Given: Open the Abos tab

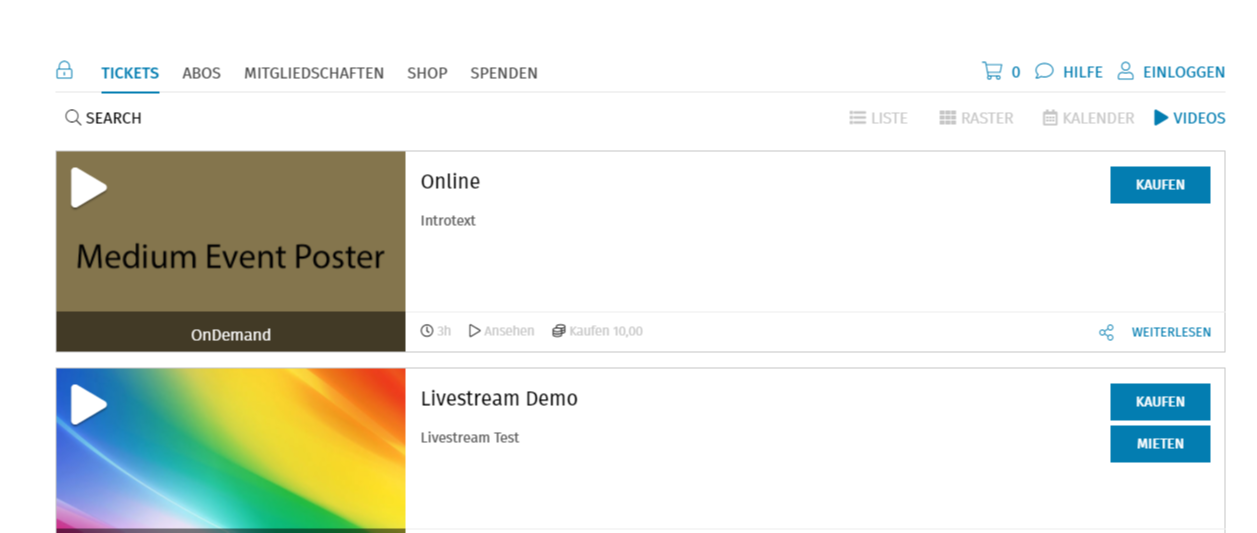Looking at the screenshot, I should [201, 73].
